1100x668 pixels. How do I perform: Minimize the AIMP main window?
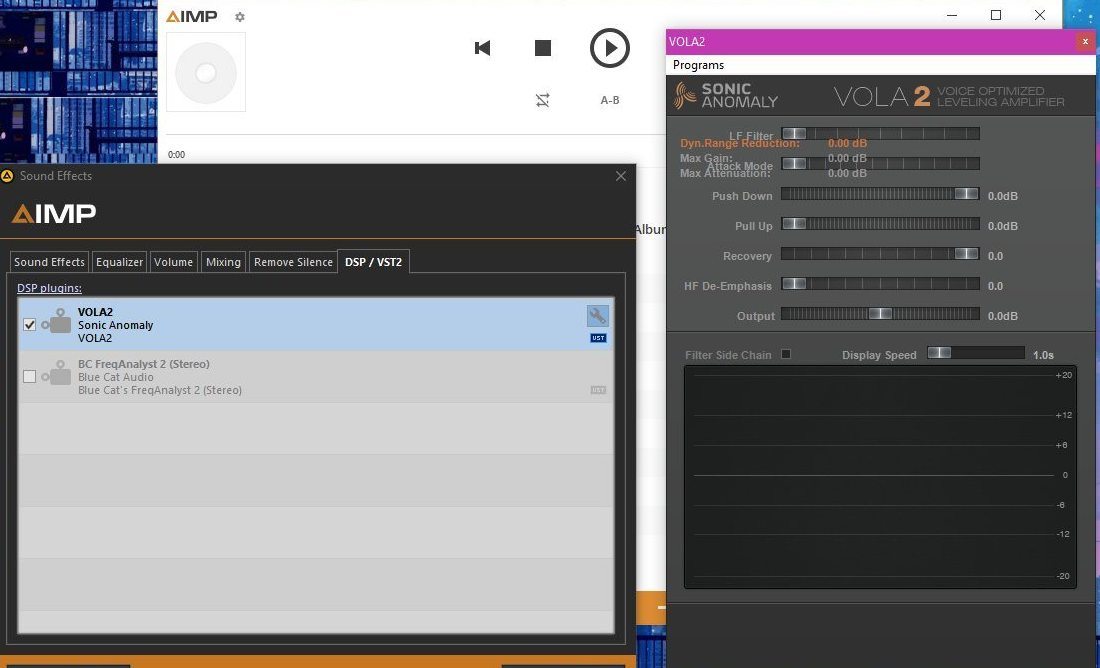(951, 15)
